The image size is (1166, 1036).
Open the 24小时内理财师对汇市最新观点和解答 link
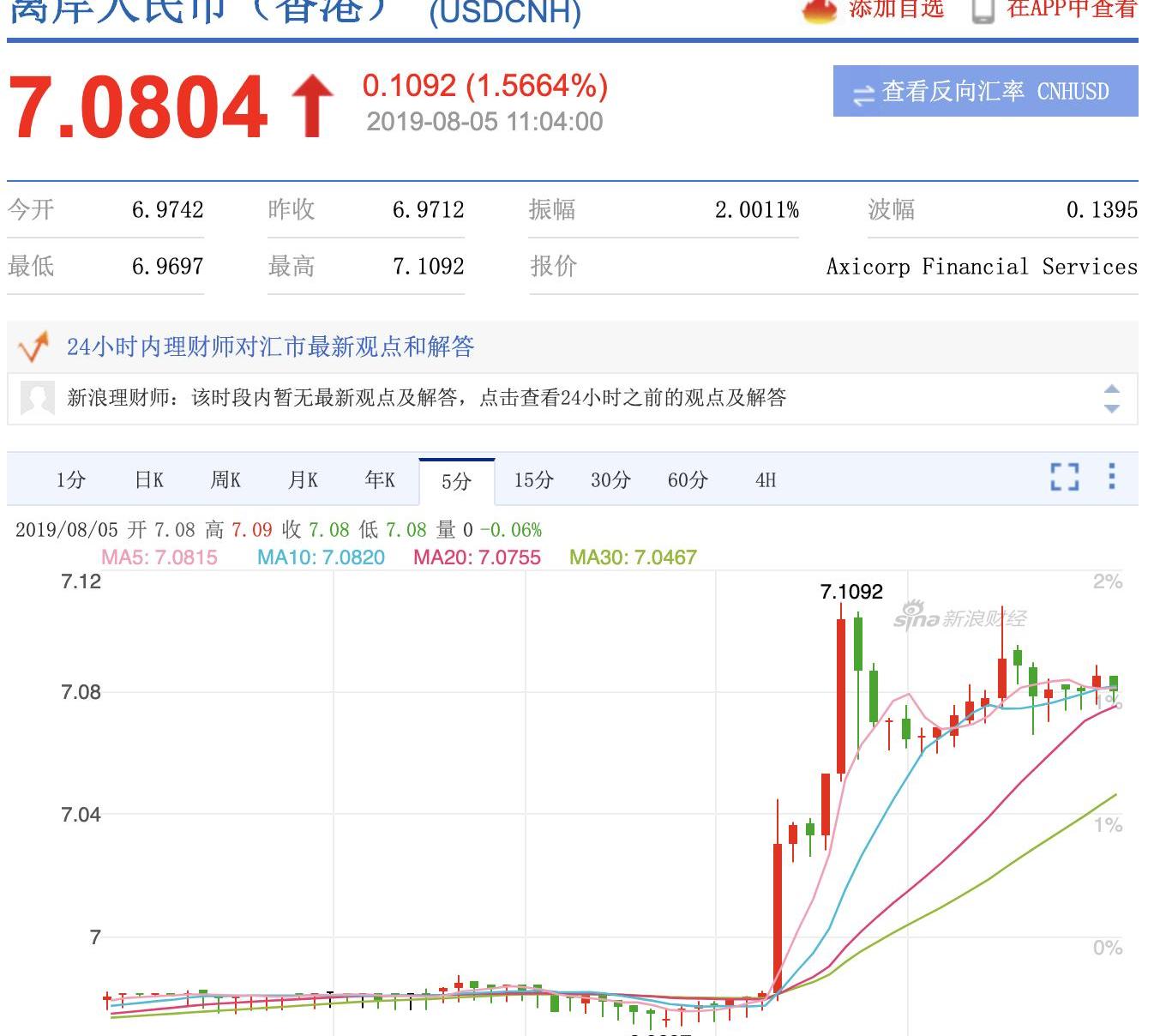(x=270, y=346)
